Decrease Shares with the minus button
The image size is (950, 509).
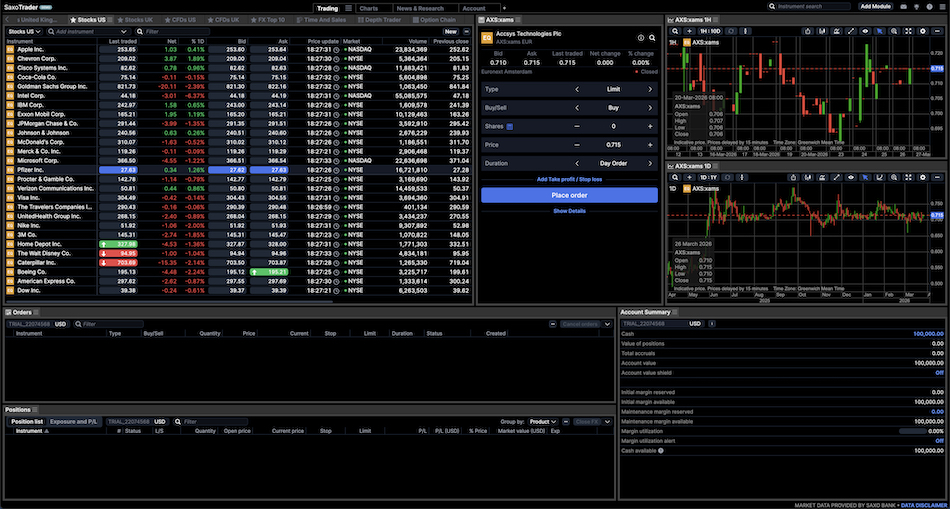576,126
